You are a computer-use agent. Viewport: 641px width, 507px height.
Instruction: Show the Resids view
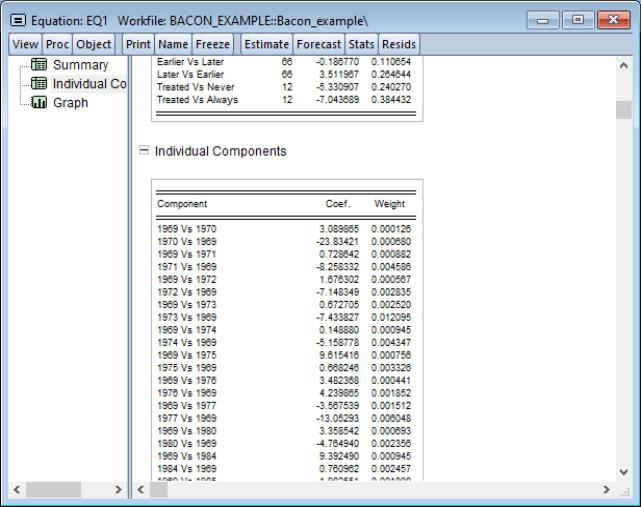pyautogui.click(x=400, y=44)
